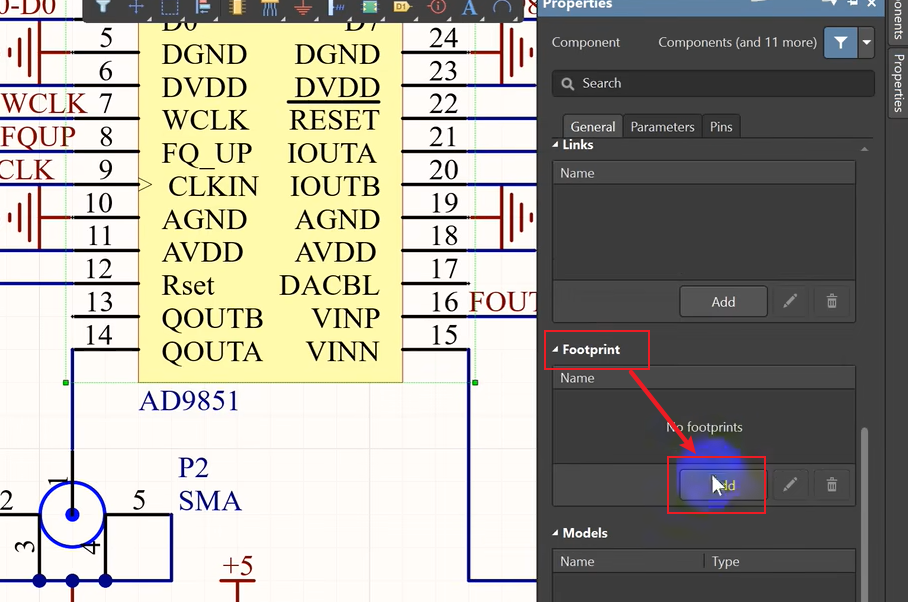Open the Align objects tool
This screenshot has height=602, width=908.
pyautogui.click(x=203, y=6)
